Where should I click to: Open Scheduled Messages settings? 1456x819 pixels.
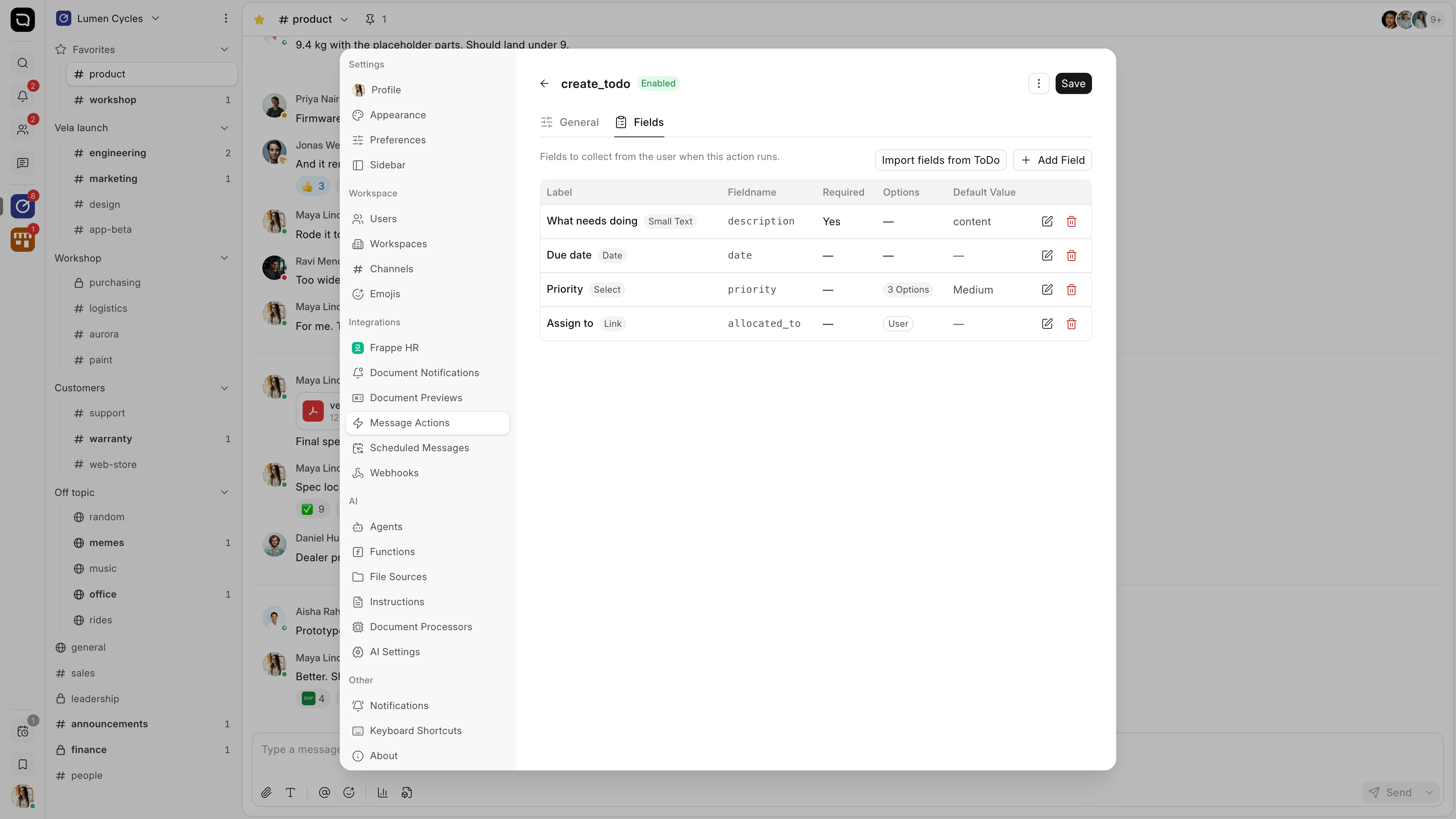click(x=427, y=448)
